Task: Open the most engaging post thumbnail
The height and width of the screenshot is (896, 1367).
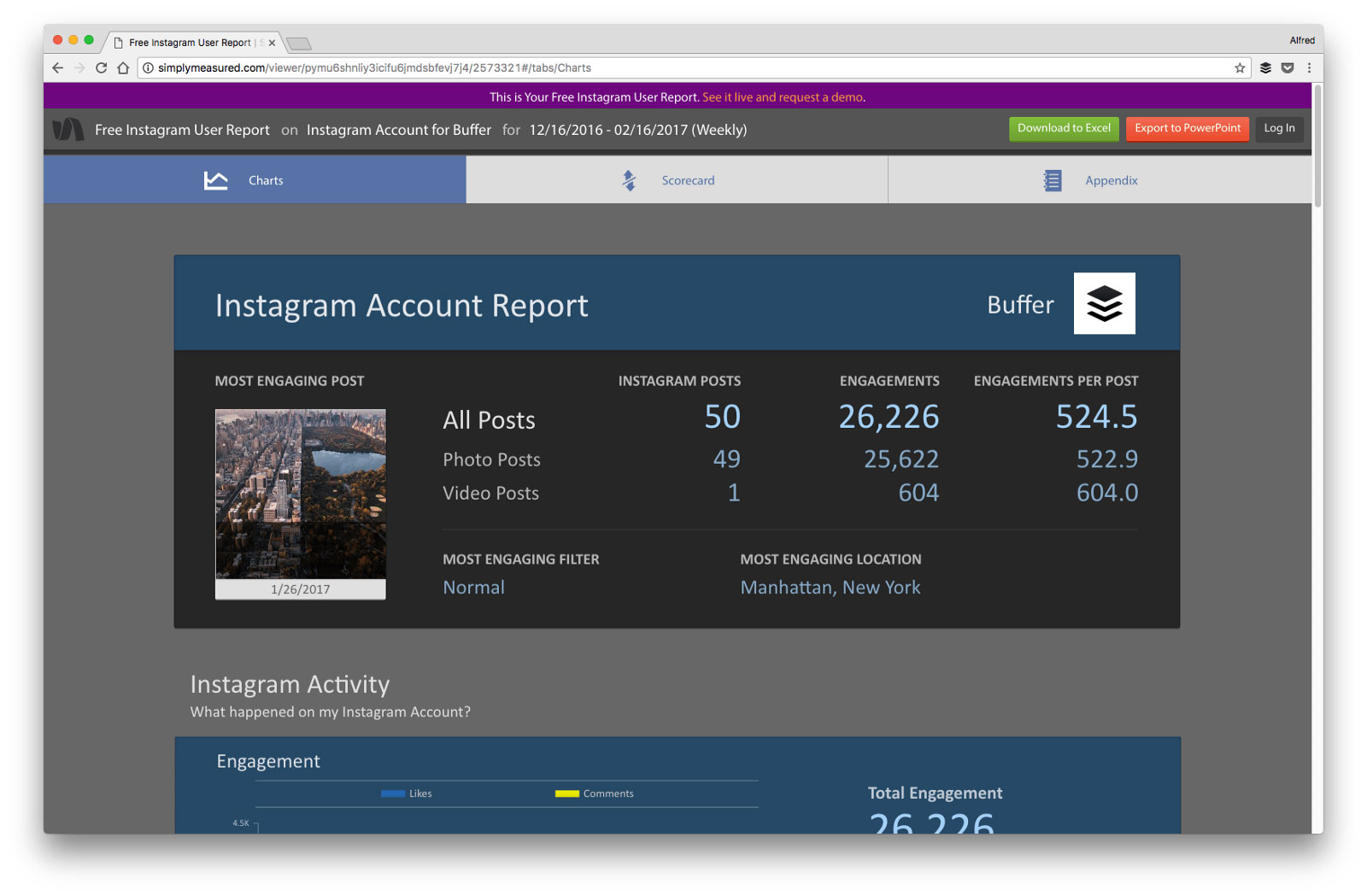Action: [x=301, y=494]
